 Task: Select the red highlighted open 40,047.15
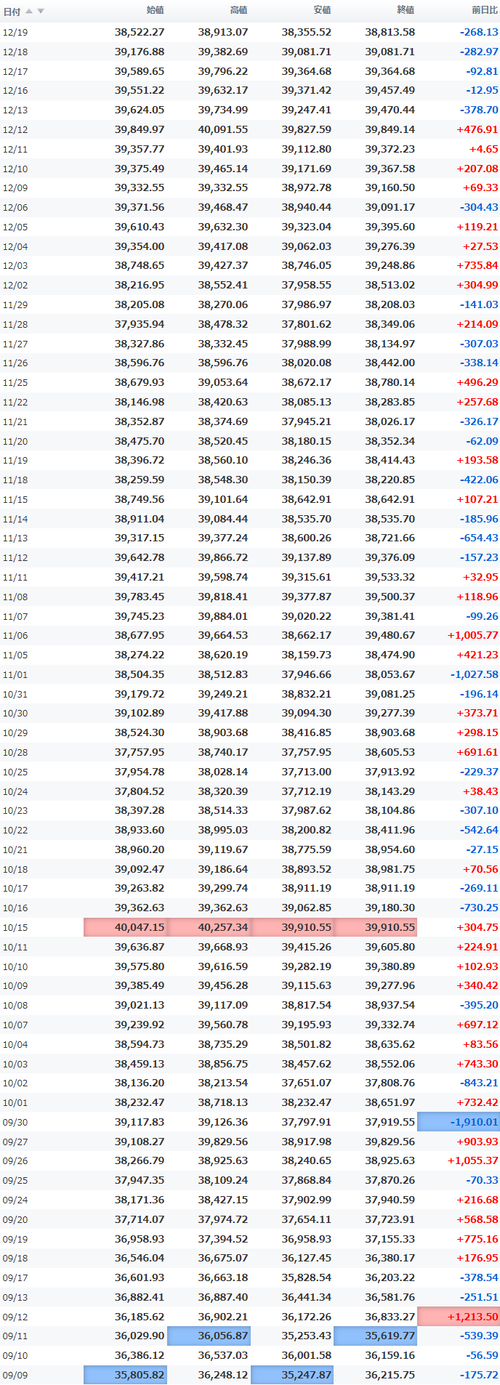tap(125, 926)
